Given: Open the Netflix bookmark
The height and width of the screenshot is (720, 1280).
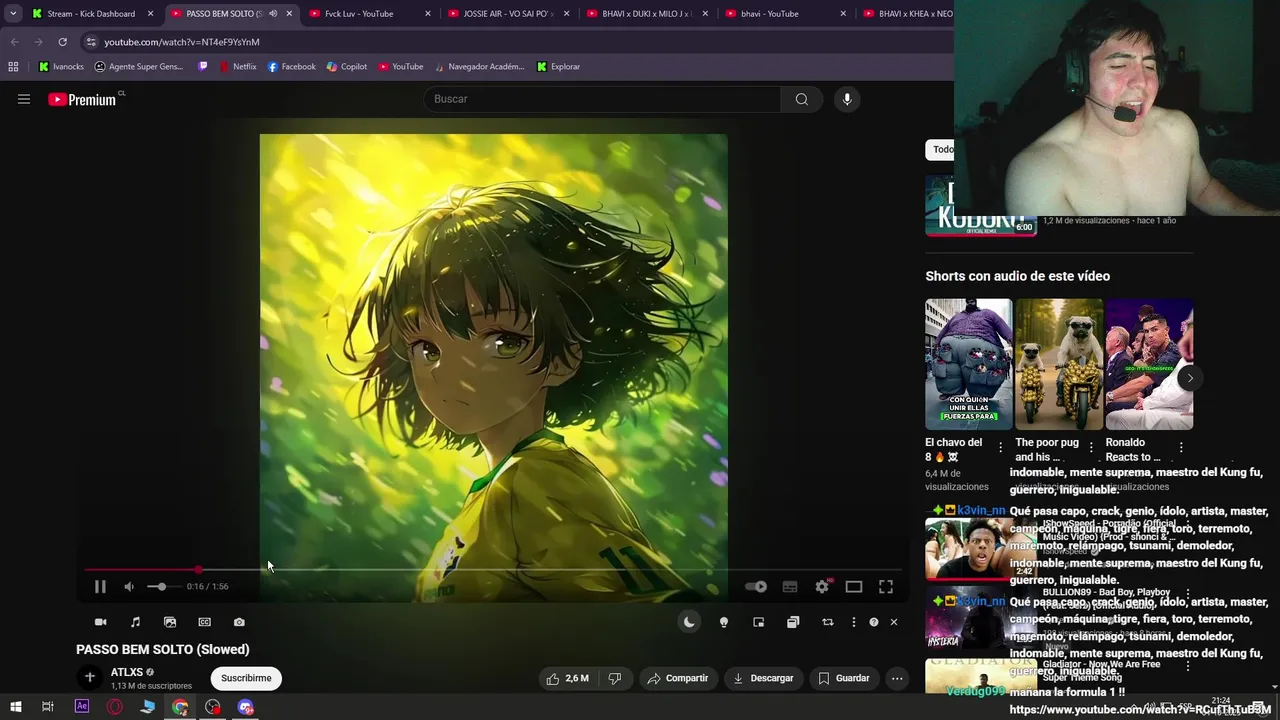Looking at the screenshot, I should (237, 66).
